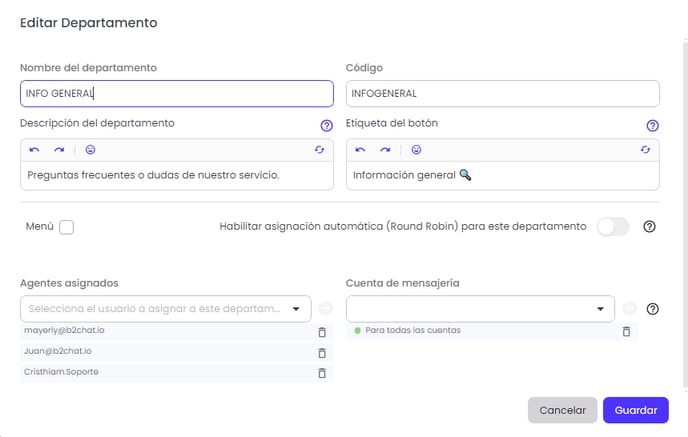Open emoji picker for Etiqueta del botón

point(416,150)
